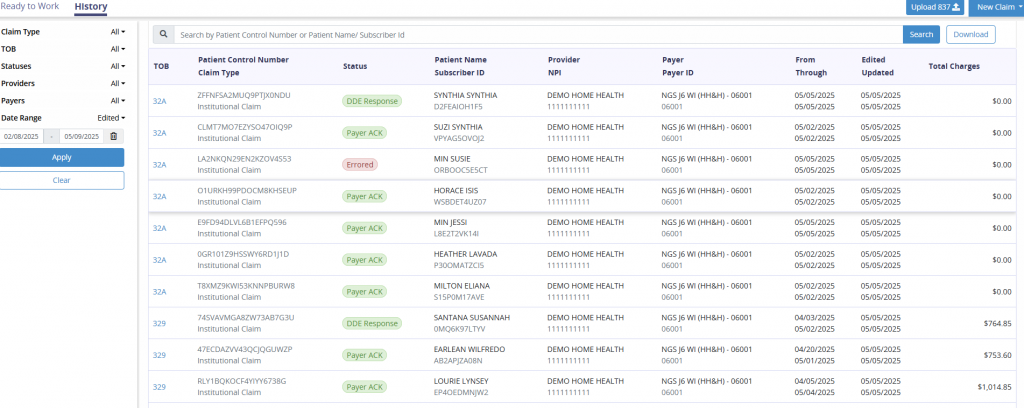Click patient name MIN JESSI
This screenshot has height=408, width=1024.
point(451,222)
